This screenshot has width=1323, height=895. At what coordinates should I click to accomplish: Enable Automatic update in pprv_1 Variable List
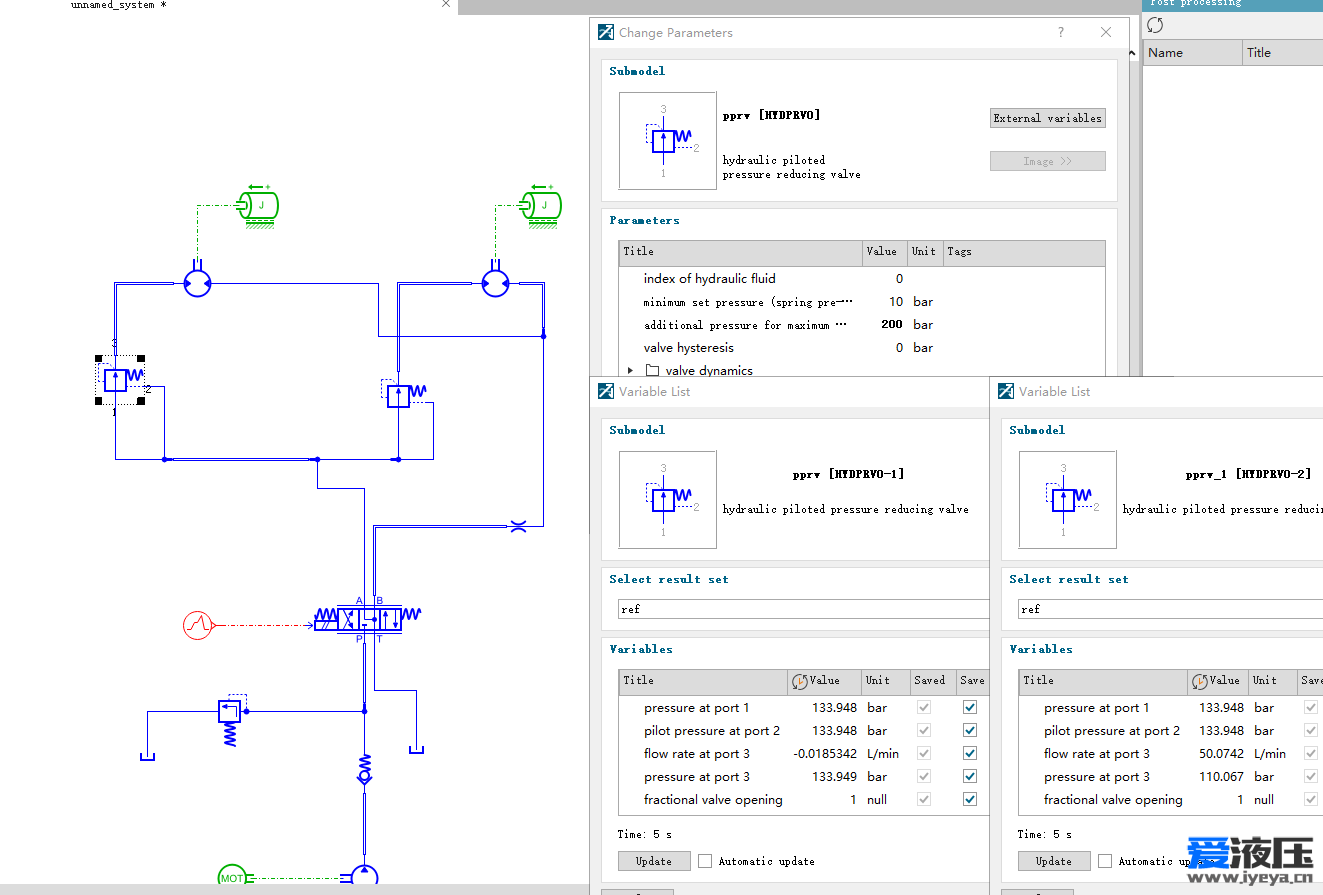tap(1105, 861)
